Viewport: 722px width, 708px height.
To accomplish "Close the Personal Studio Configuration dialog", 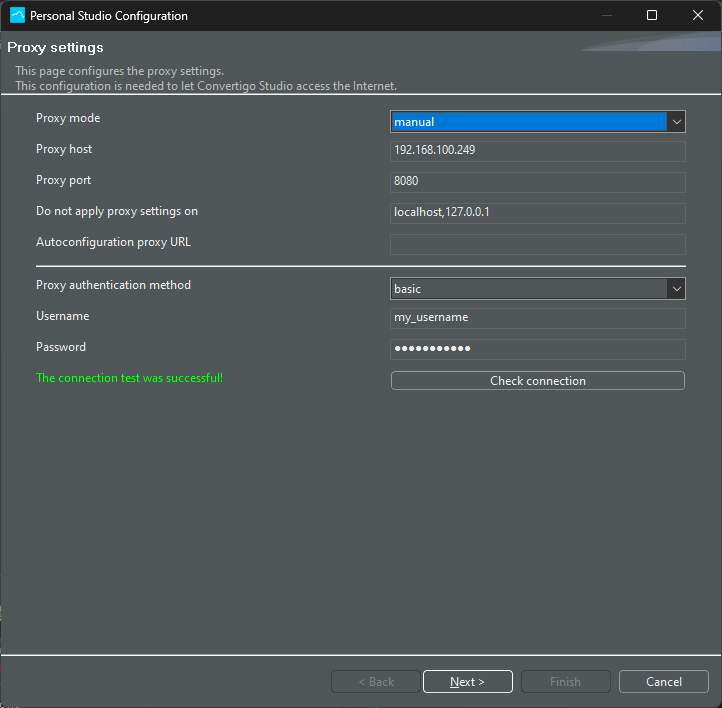I will pos(698,16).
